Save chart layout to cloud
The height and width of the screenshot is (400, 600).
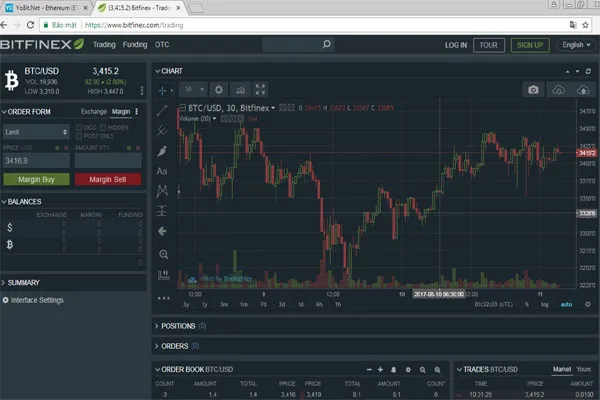click(x=583, y=90)
